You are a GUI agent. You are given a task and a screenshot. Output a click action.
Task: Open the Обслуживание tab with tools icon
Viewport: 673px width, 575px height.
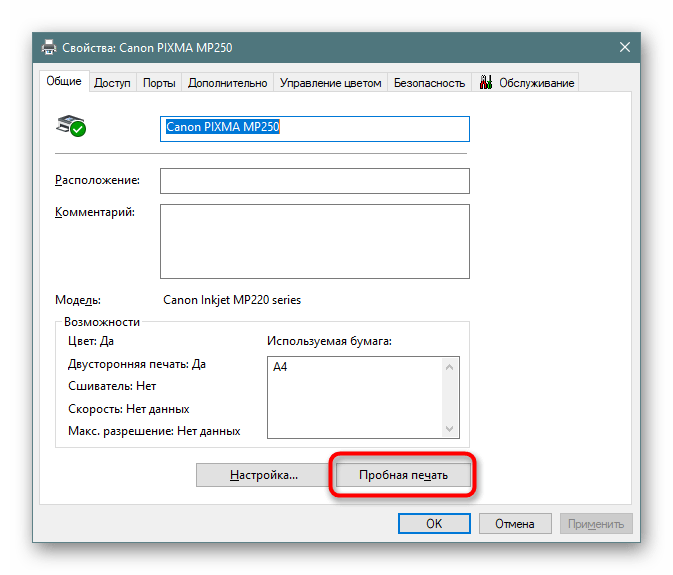point(527,84)
